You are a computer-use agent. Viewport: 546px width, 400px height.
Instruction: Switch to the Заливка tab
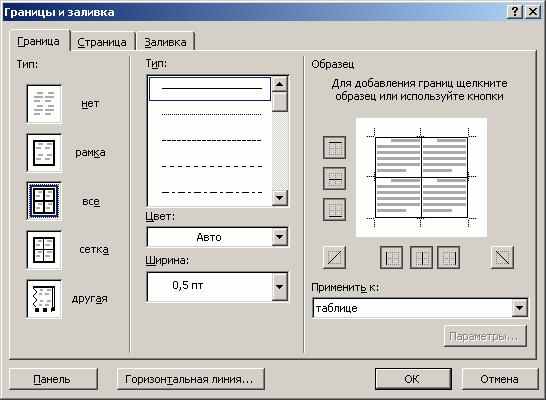pos(165,42)
